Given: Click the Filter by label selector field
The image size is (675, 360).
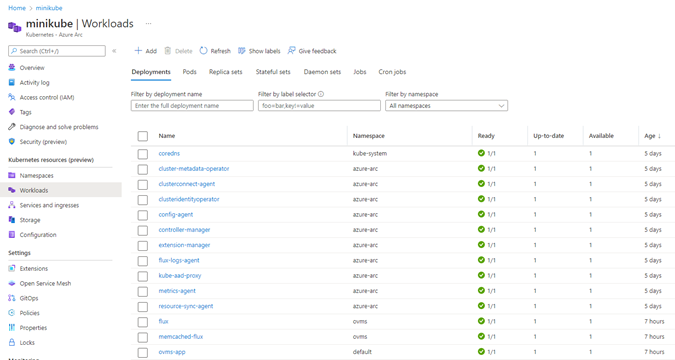Looking at the screenshot, I should (x=319, y=106).
